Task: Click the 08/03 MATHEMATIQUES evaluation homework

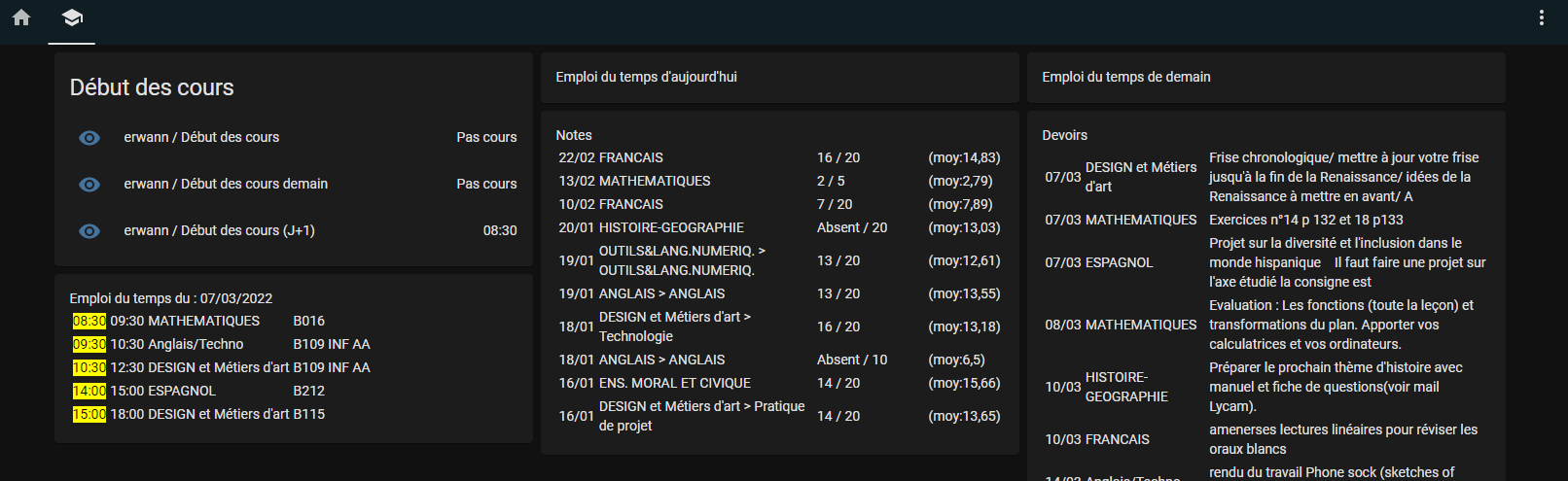Action: 1266,325
